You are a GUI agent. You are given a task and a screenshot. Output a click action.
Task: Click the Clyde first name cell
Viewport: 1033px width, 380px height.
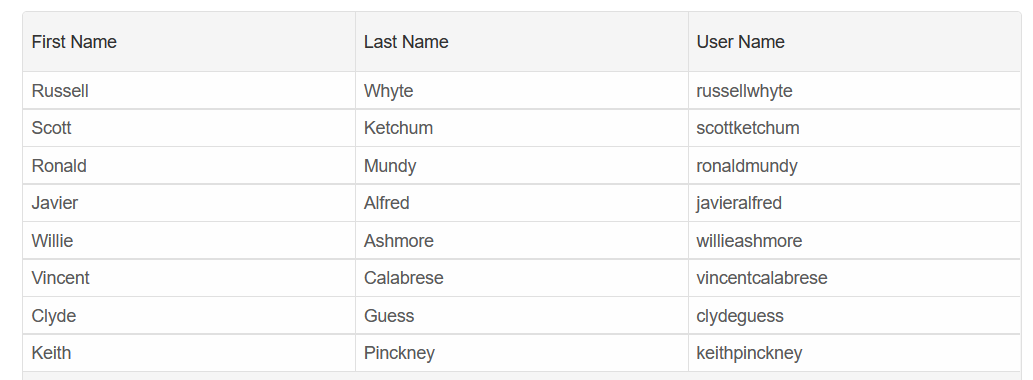[189, 315]
